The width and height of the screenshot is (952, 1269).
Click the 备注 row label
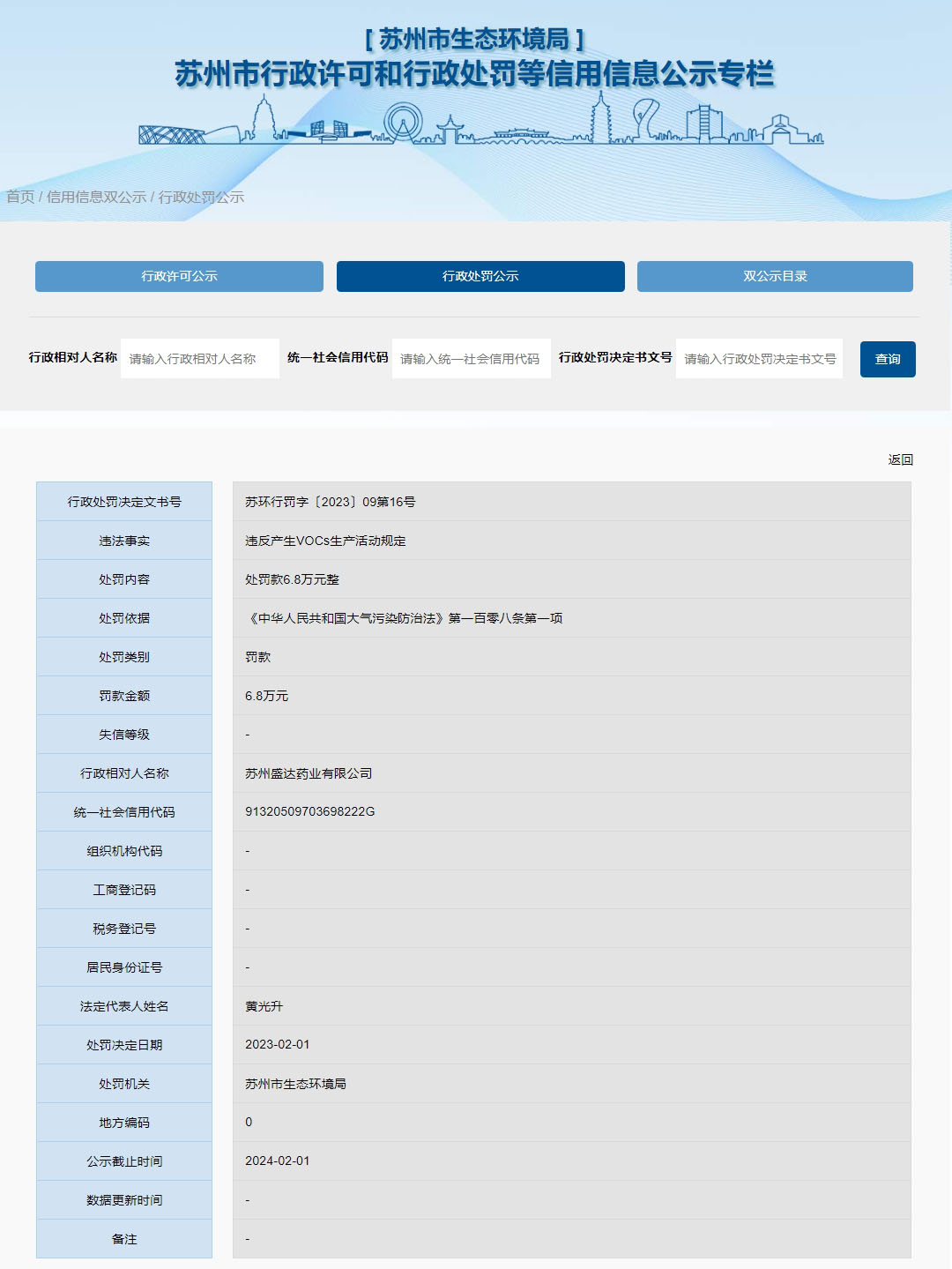coord(124,1239)
